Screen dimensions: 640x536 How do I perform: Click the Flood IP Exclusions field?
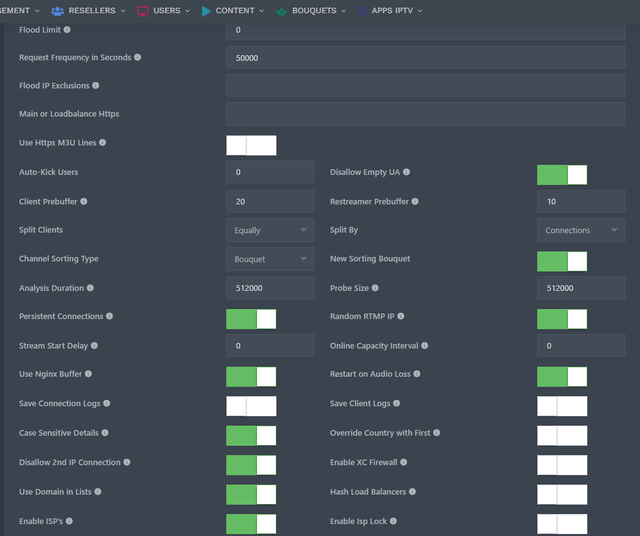426,86
